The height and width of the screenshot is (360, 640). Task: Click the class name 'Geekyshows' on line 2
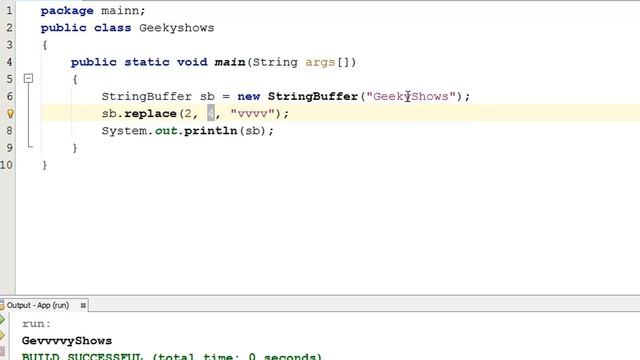pyautogui.click(x=176, y=28)
